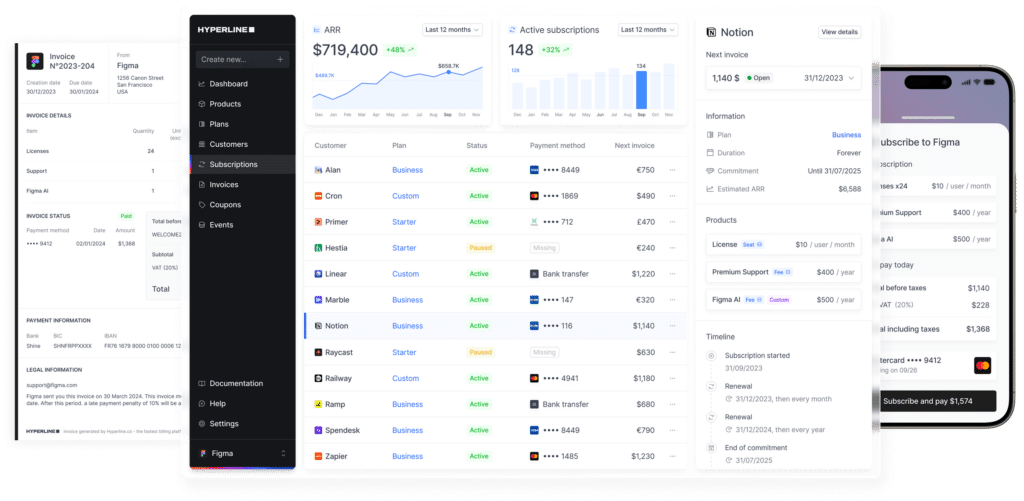1024x501 pixels.
Task: Click the Business plan link in Information
Action: click(846, 135)
